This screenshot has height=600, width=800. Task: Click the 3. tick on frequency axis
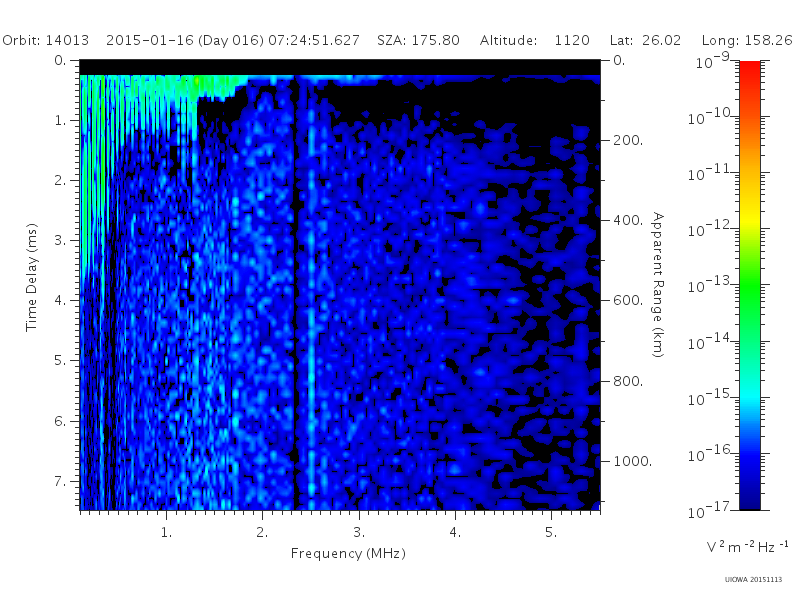(359, 533)
